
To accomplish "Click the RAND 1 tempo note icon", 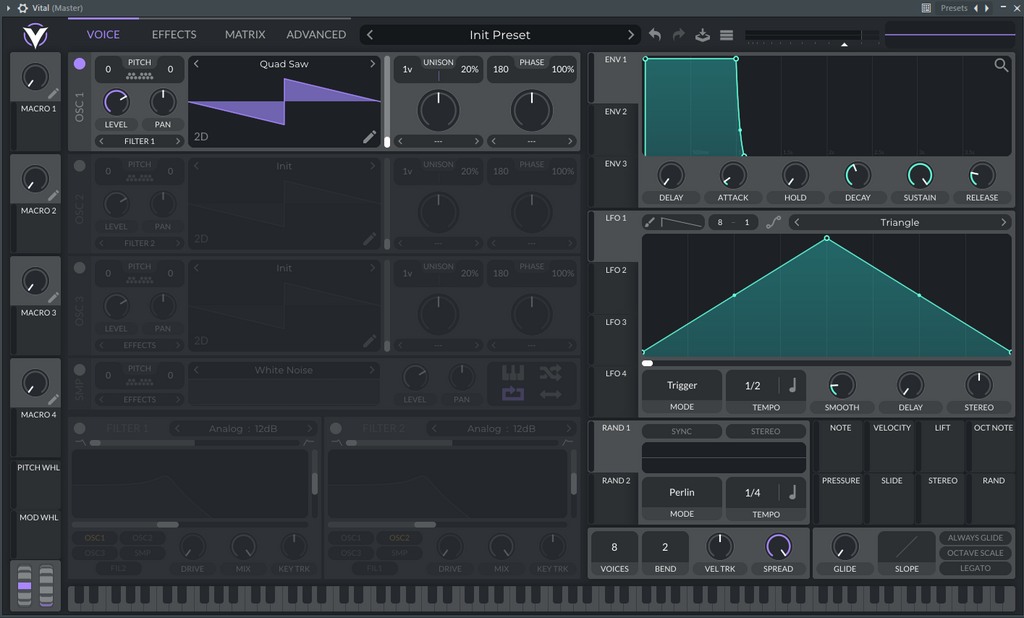I will tap(792, 492).
